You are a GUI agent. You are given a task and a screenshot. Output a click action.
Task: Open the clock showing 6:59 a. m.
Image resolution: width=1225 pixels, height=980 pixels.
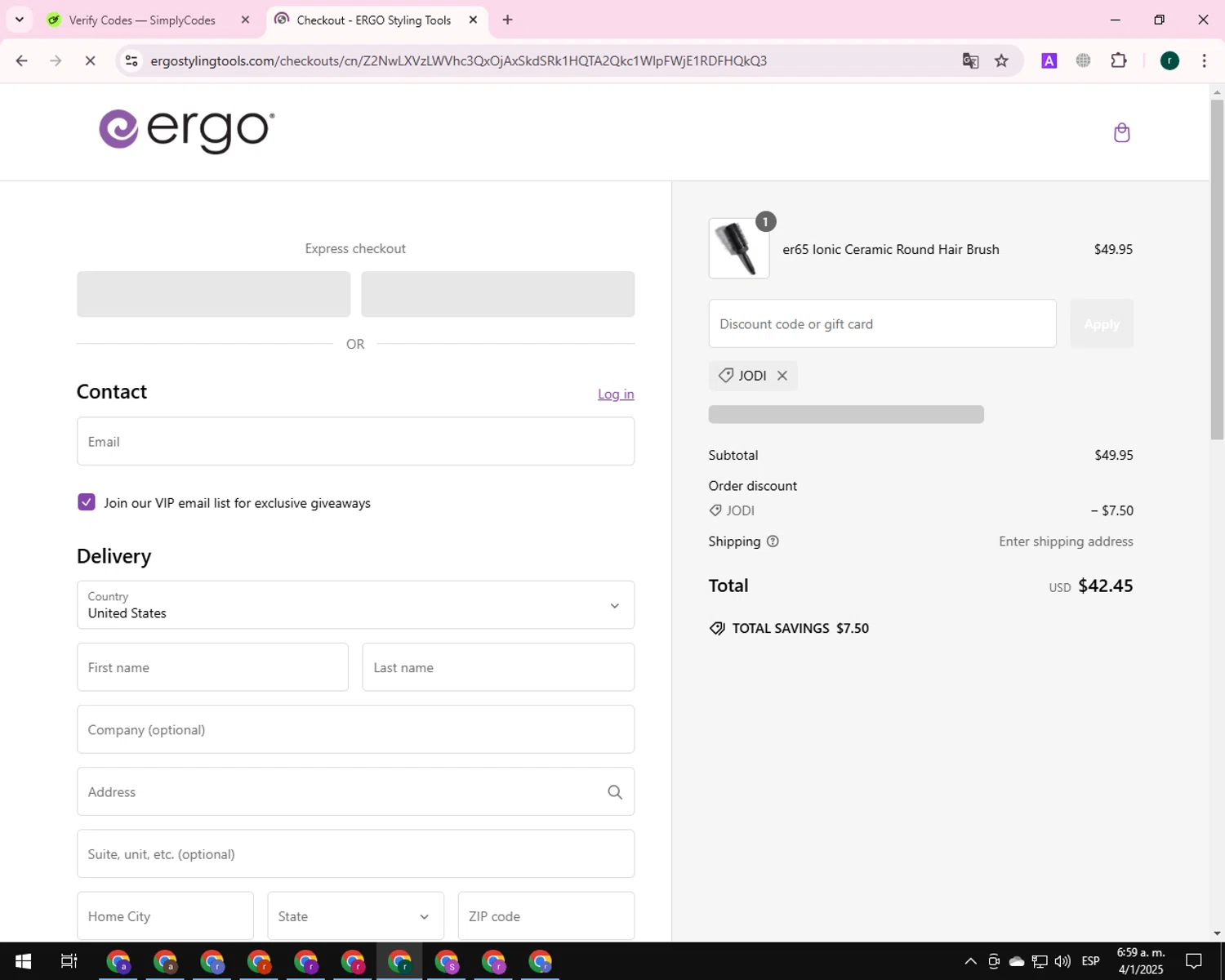coord(1141,961)
